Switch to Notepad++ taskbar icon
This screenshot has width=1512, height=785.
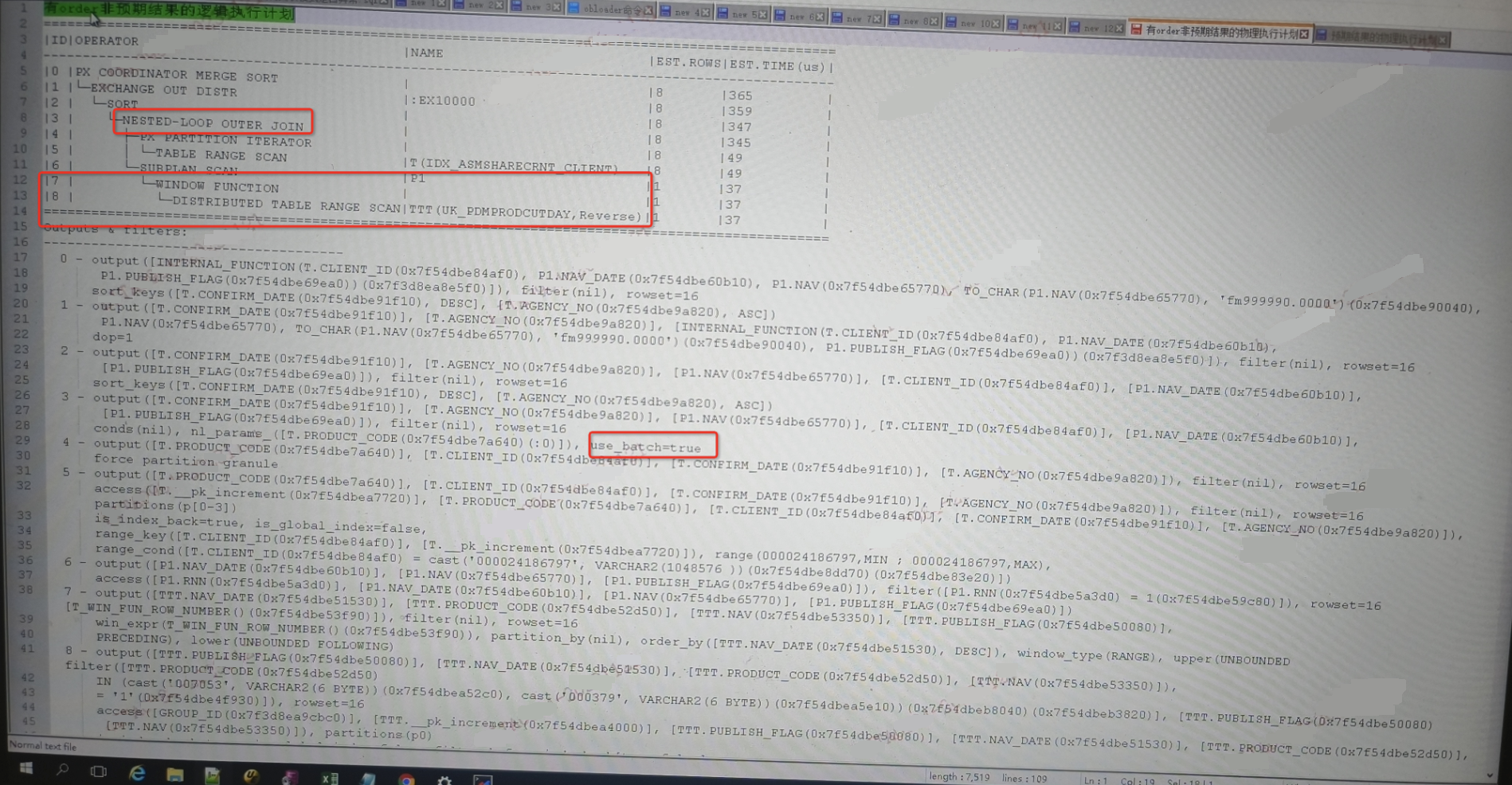pyautogui.click(x=213, y=775)
